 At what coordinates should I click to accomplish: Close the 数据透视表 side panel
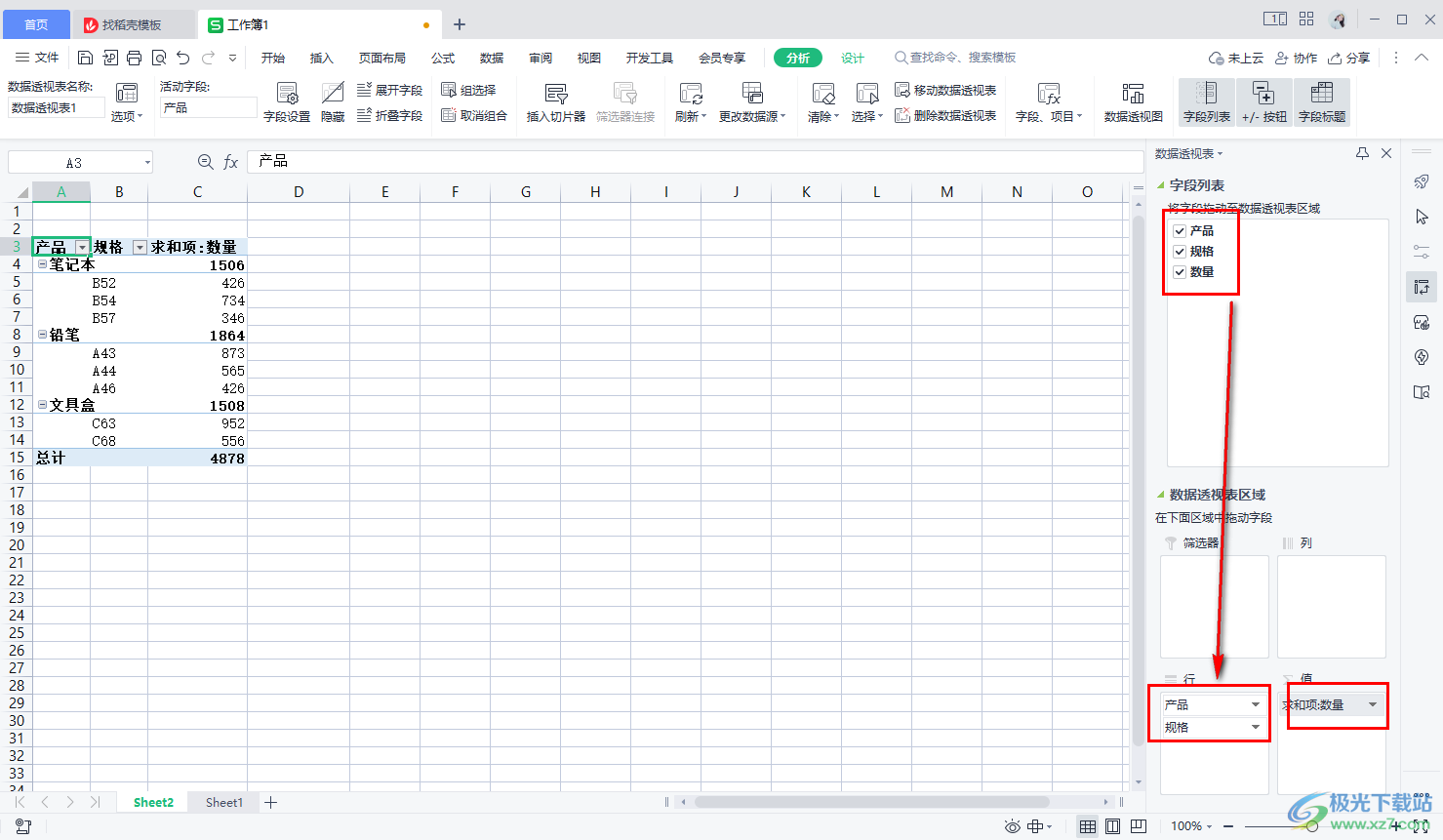(x=1386, y=153)
